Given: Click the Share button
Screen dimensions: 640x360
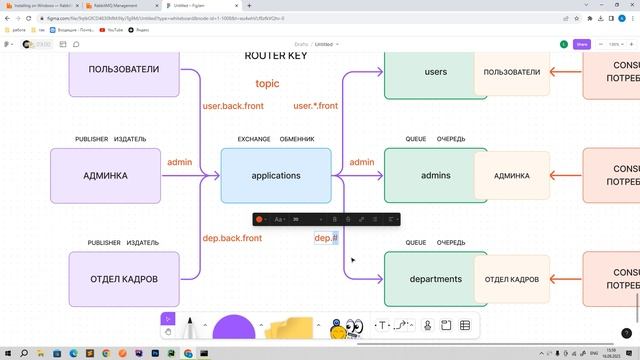Looking at the screenshot, I should click(x=582, y=44).
